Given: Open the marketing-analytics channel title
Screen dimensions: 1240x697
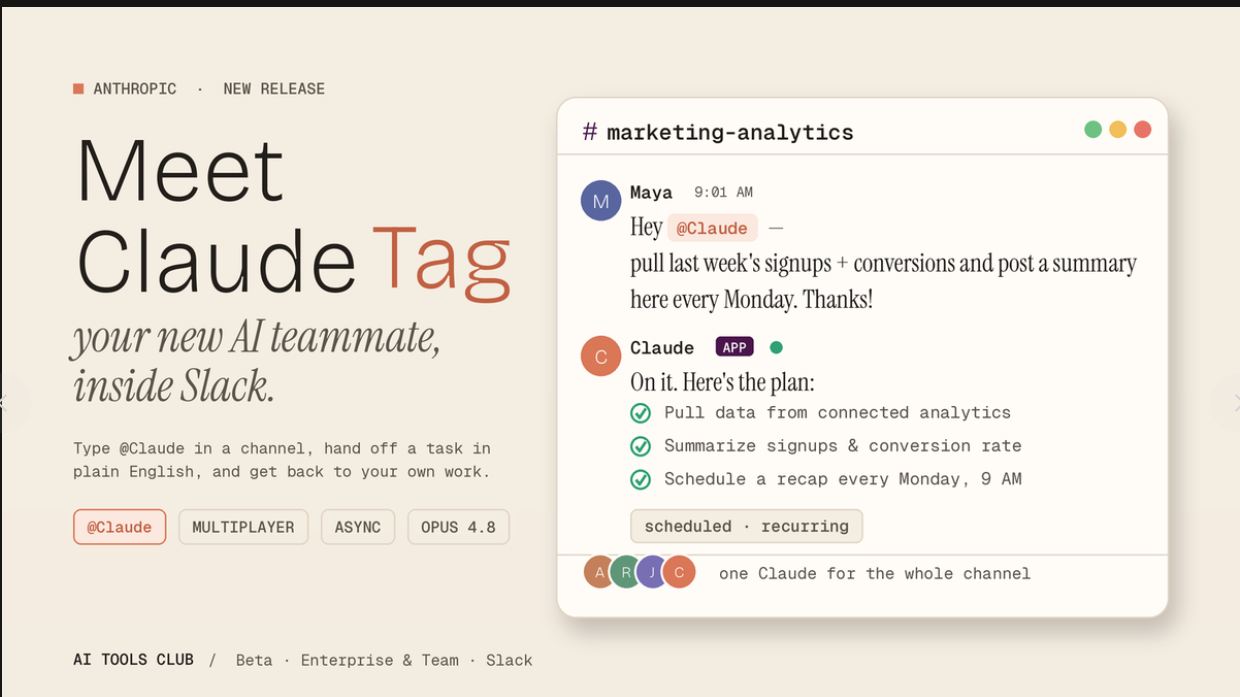Looking at the screenshot, I should click(730, 132).
